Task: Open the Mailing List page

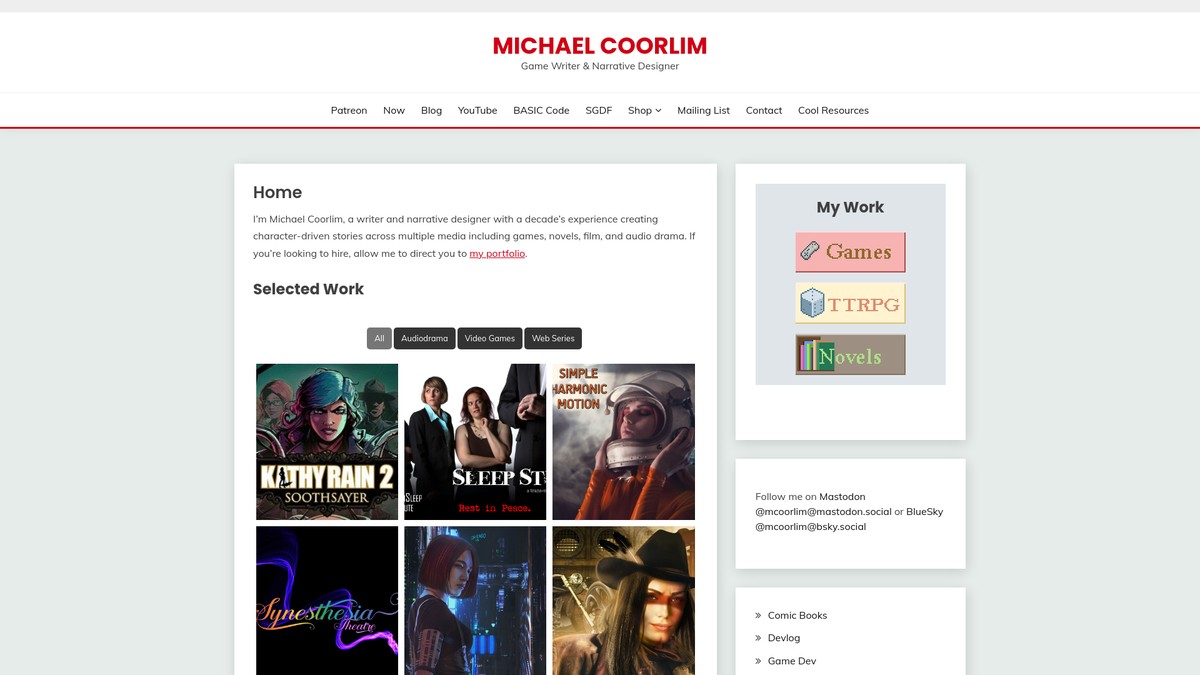Action: point(703,111)
